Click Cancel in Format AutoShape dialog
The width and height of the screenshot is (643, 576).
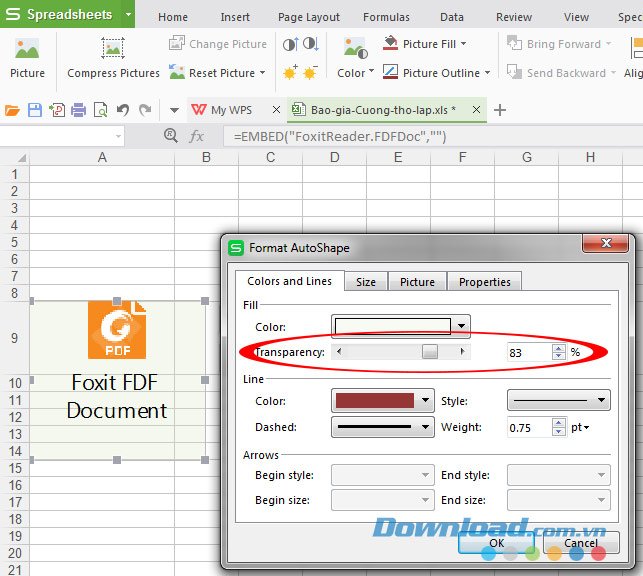click(x=581, y=543)
